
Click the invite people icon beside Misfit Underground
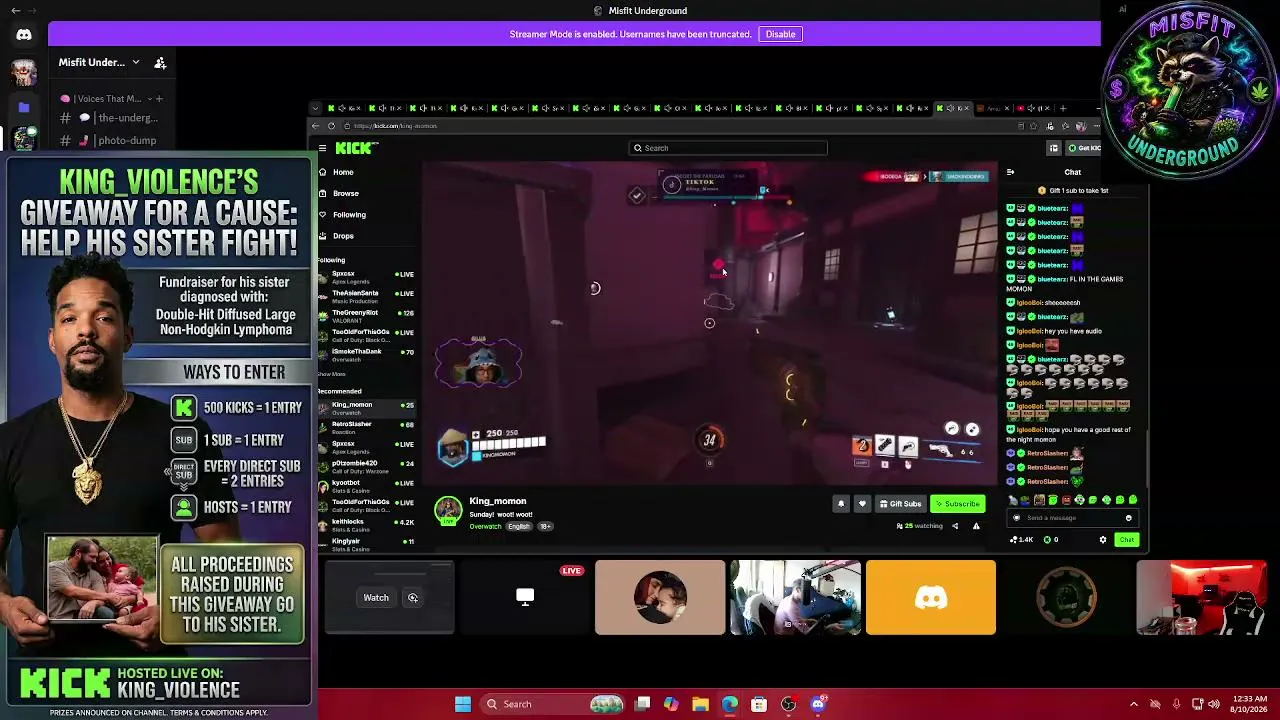pos(160,62)
